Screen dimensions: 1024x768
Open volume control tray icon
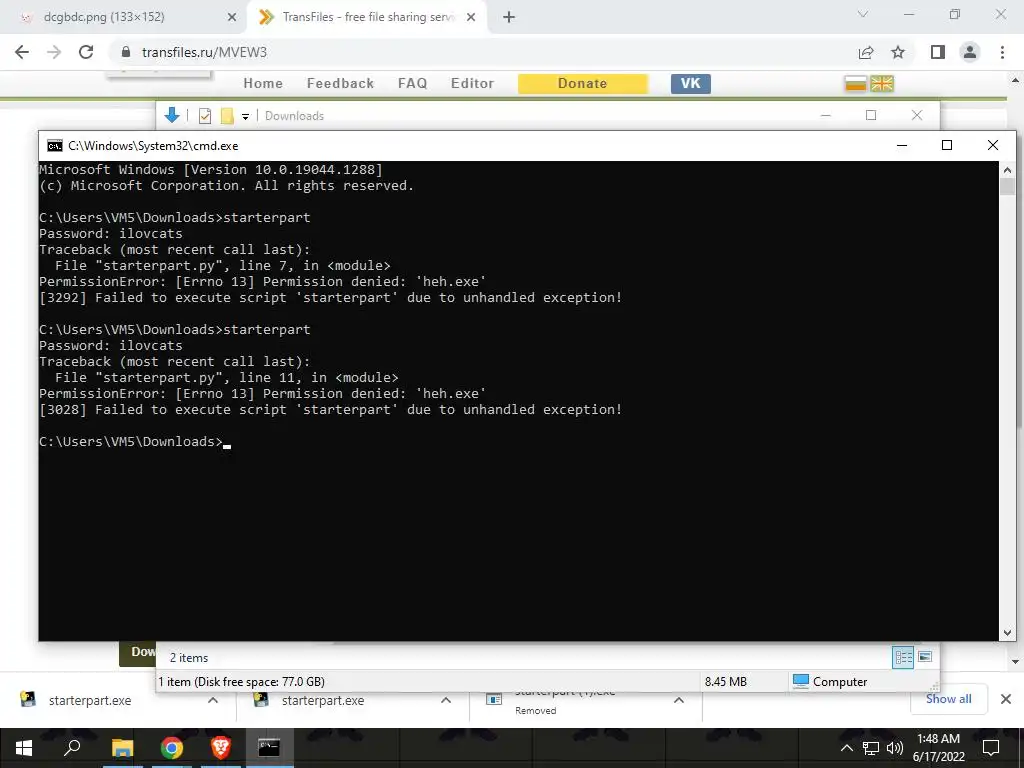895,748
